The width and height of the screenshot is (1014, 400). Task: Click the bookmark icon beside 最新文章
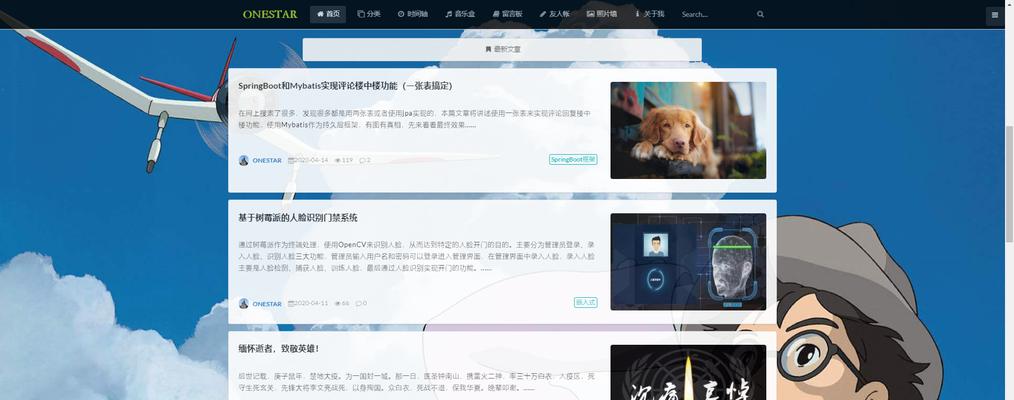tap(488, 49)
